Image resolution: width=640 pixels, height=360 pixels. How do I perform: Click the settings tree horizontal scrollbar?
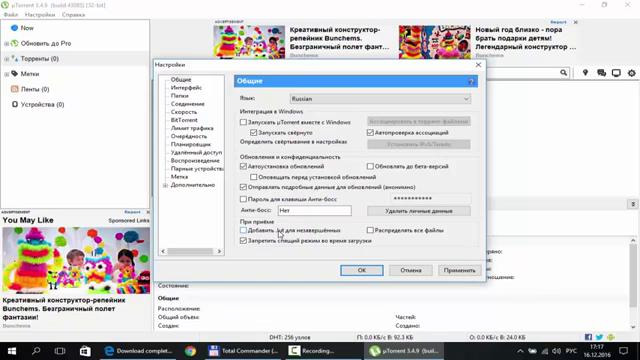click(190, 251)
